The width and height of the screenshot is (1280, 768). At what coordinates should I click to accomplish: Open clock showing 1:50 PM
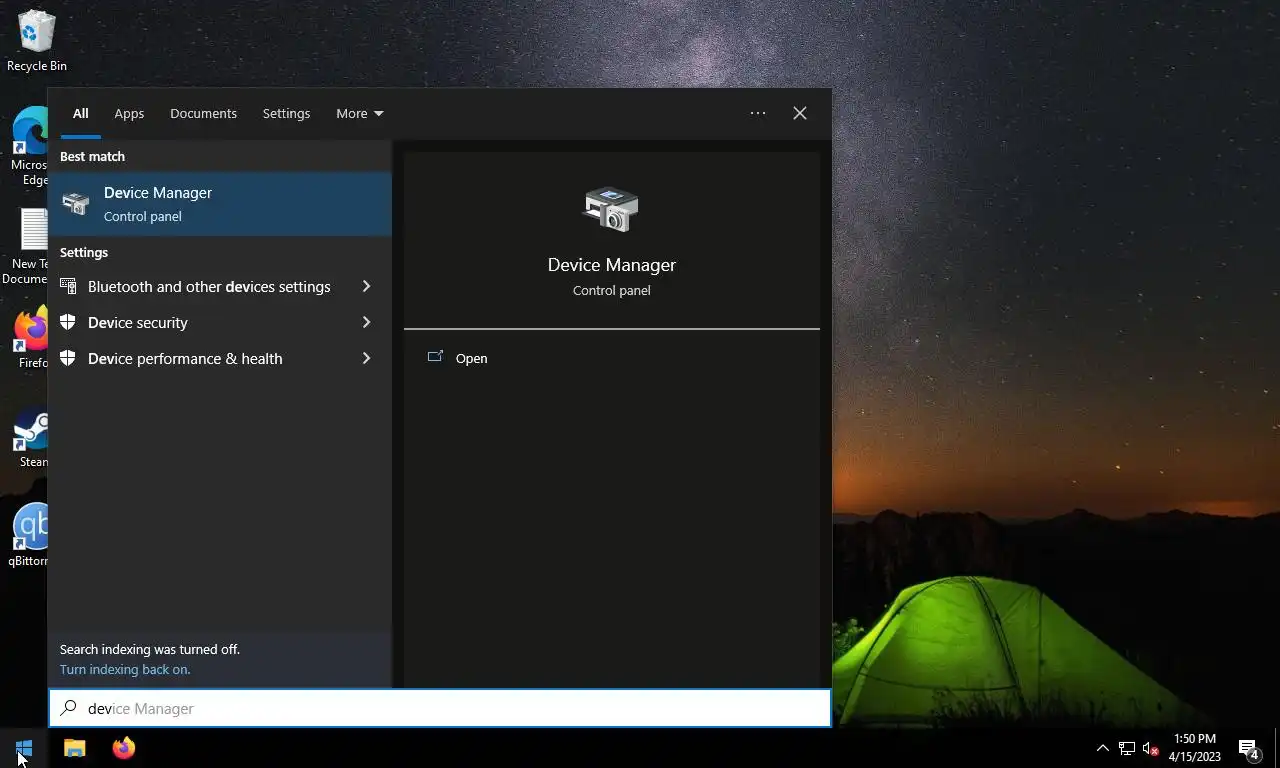[1195, 748]
